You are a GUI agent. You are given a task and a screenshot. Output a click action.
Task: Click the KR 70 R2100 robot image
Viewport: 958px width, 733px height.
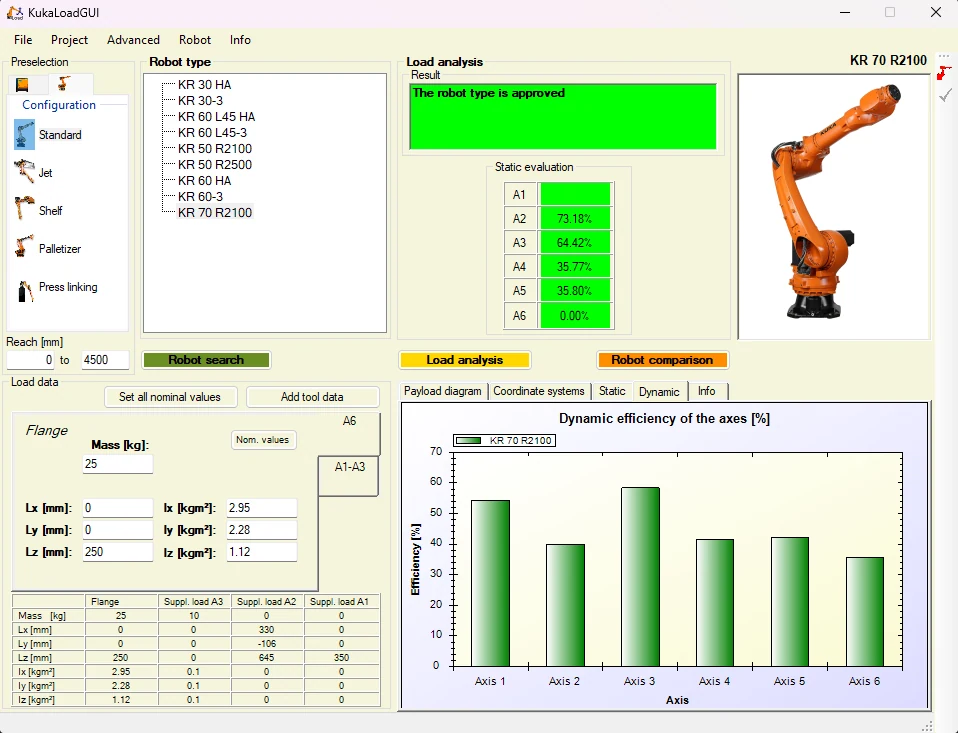tap(834, 206)
